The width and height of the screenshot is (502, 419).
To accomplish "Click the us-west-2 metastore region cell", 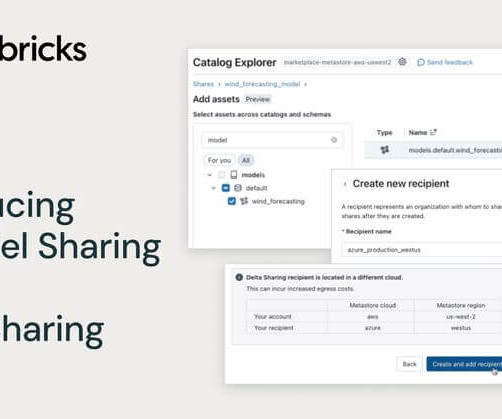I will coord(461,317).
